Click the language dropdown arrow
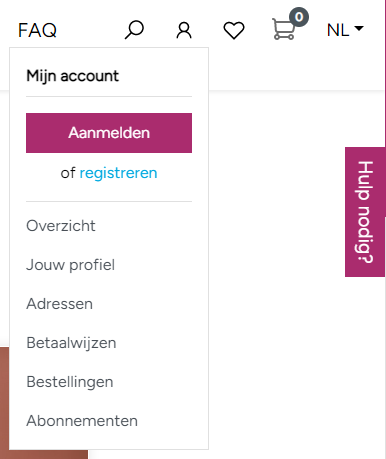 (x=359, y=29)
